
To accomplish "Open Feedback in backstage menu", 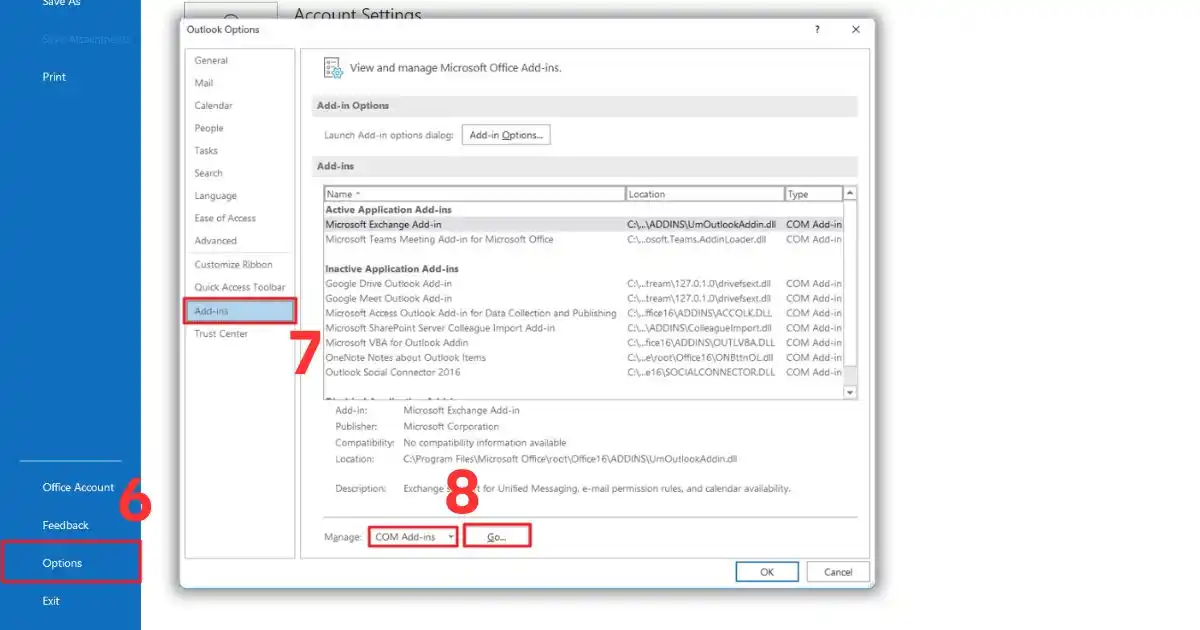I will point(65,525).
